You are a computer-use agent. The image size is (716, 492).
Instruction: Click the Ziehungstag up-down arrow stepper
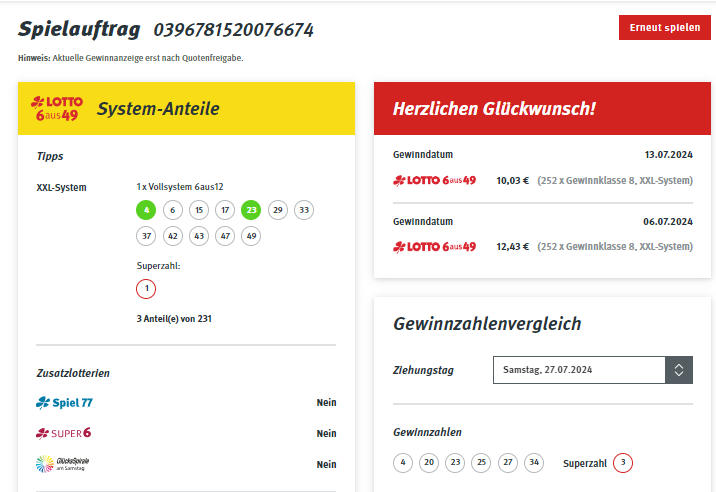[679, 370]
